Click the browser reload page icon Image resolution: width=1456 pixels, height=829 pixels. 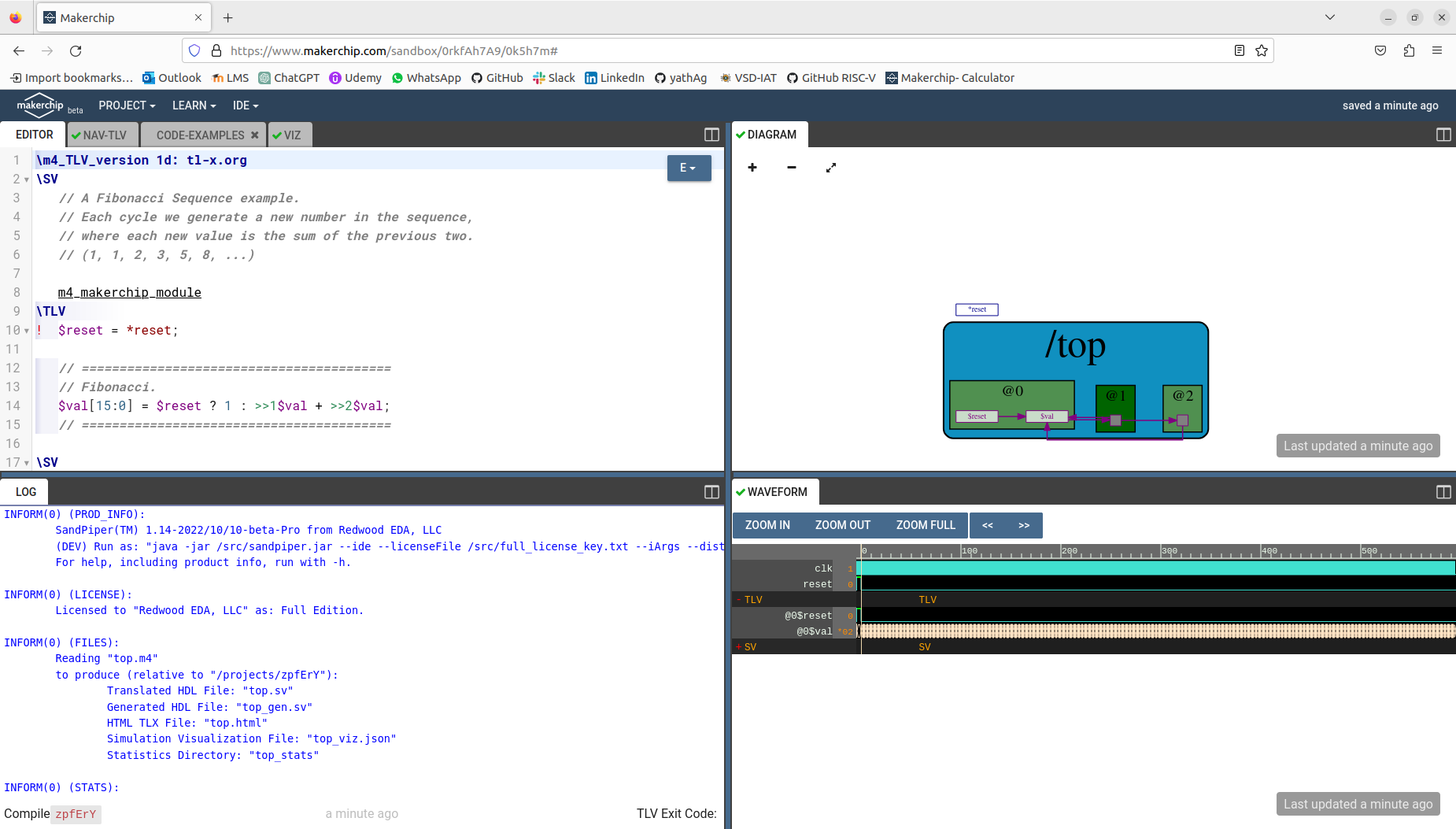pyautogui.click(x=76, y=50)
